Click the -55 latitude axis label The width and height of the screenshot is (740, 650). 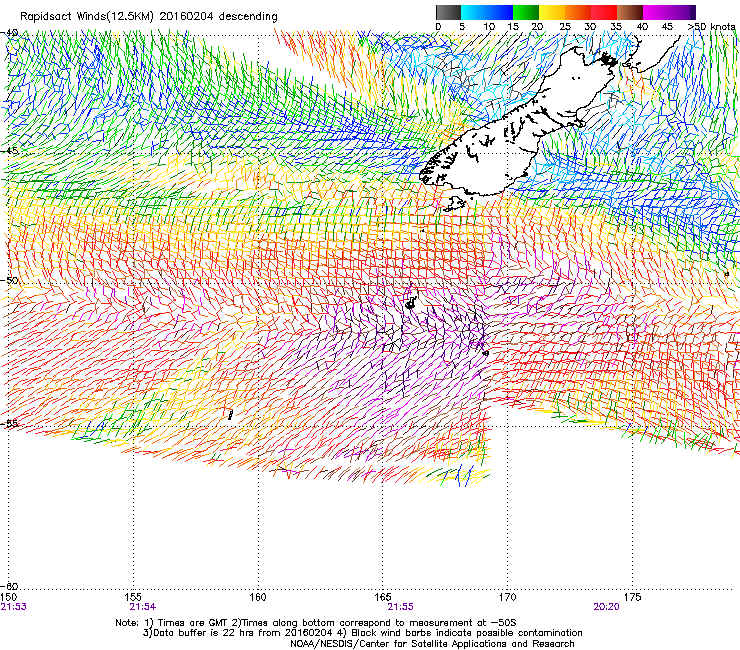[x=9, y=423]
